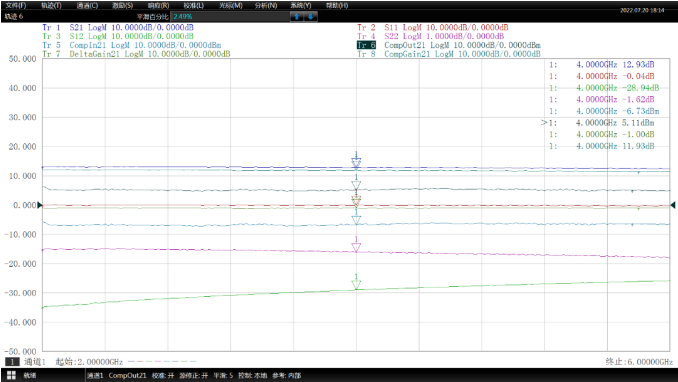Click the smoothing percentage field showing 2.49%
678x382 pixels.
230,16
